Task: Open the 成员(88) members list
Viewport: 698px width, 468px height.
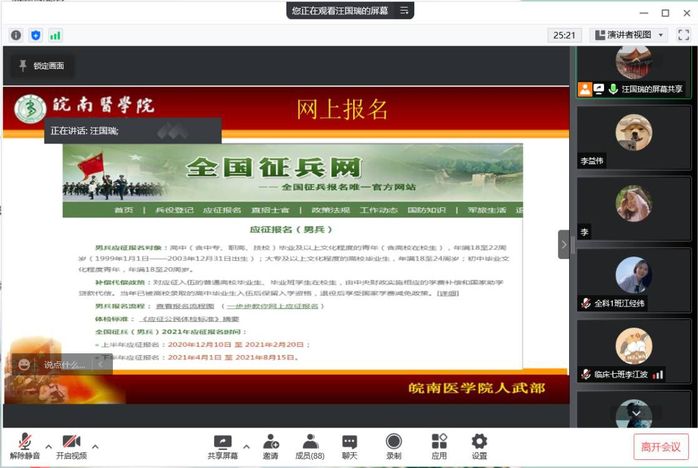Action: (309, 446)
